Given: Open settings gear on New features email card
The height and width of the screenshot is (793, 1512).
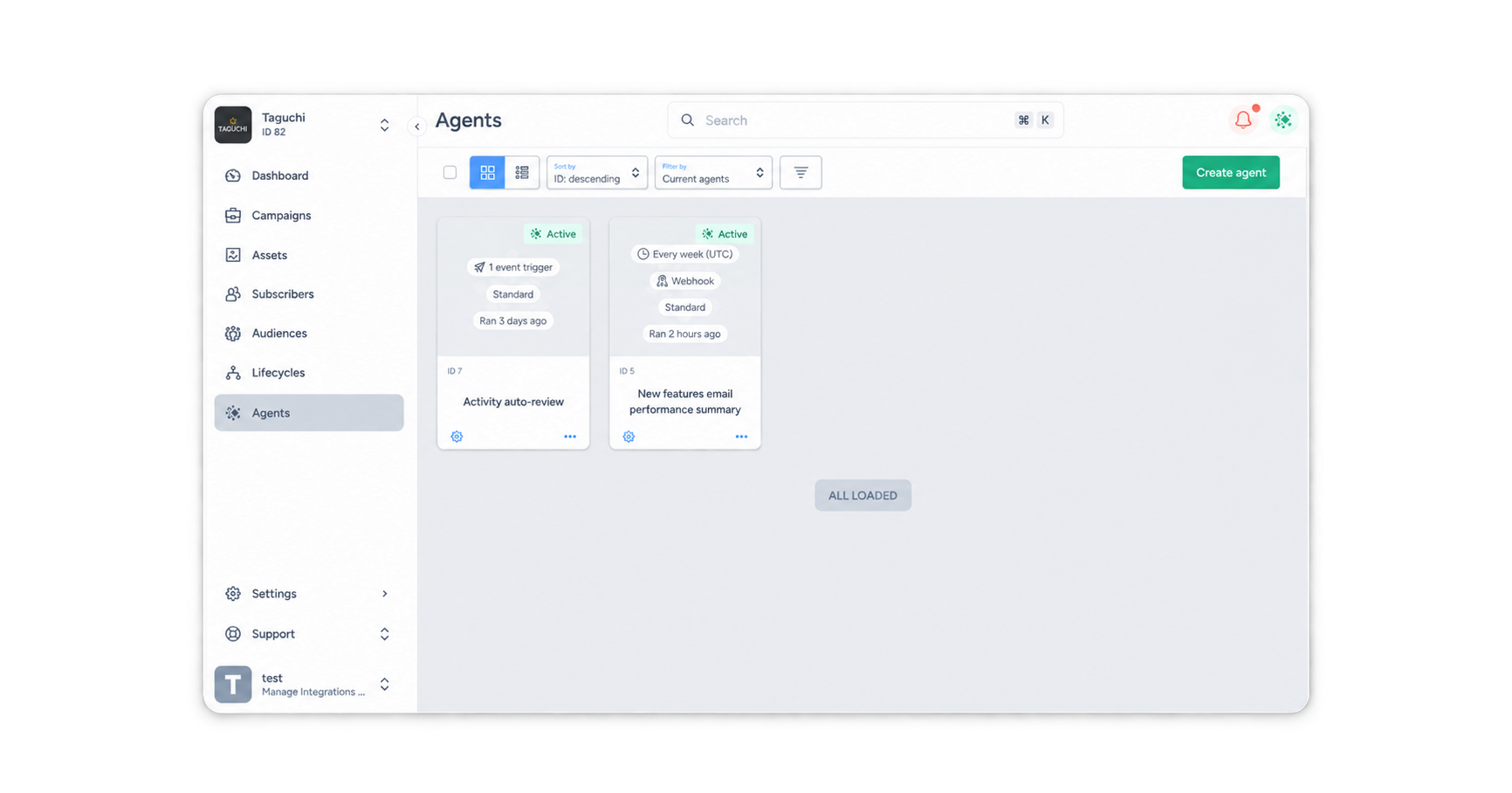Looking at the screenshot, I should [x=629, y=437].
